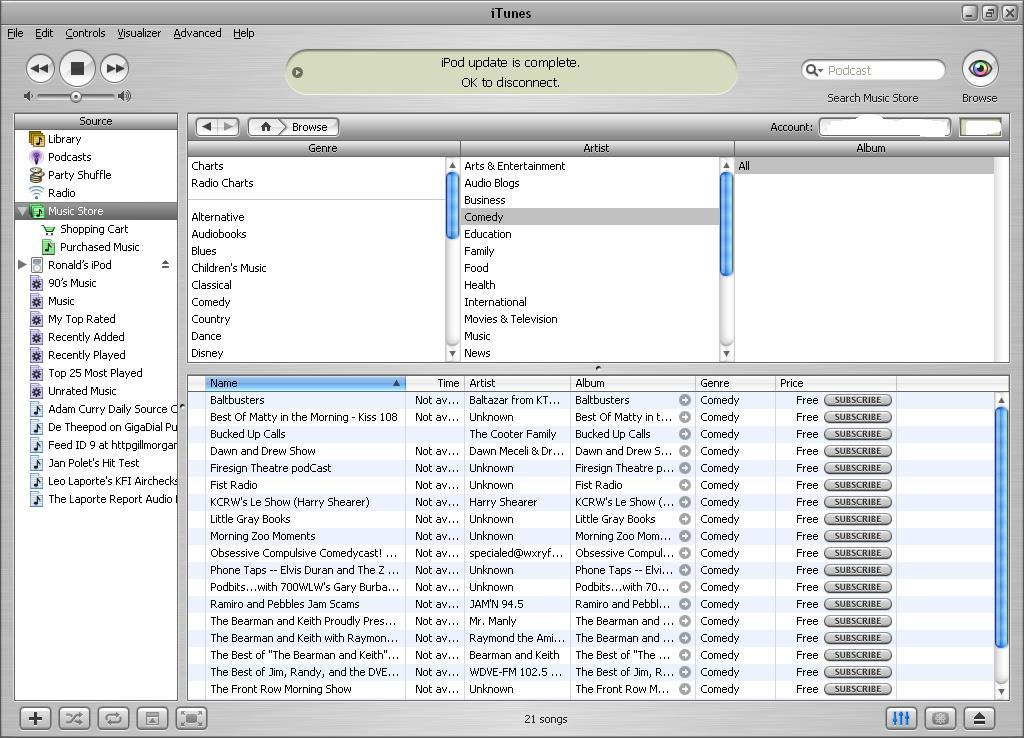Open Jan Polet's Hit Test playlist
This screenshot has width=1024, height=738.
[96, 463]
